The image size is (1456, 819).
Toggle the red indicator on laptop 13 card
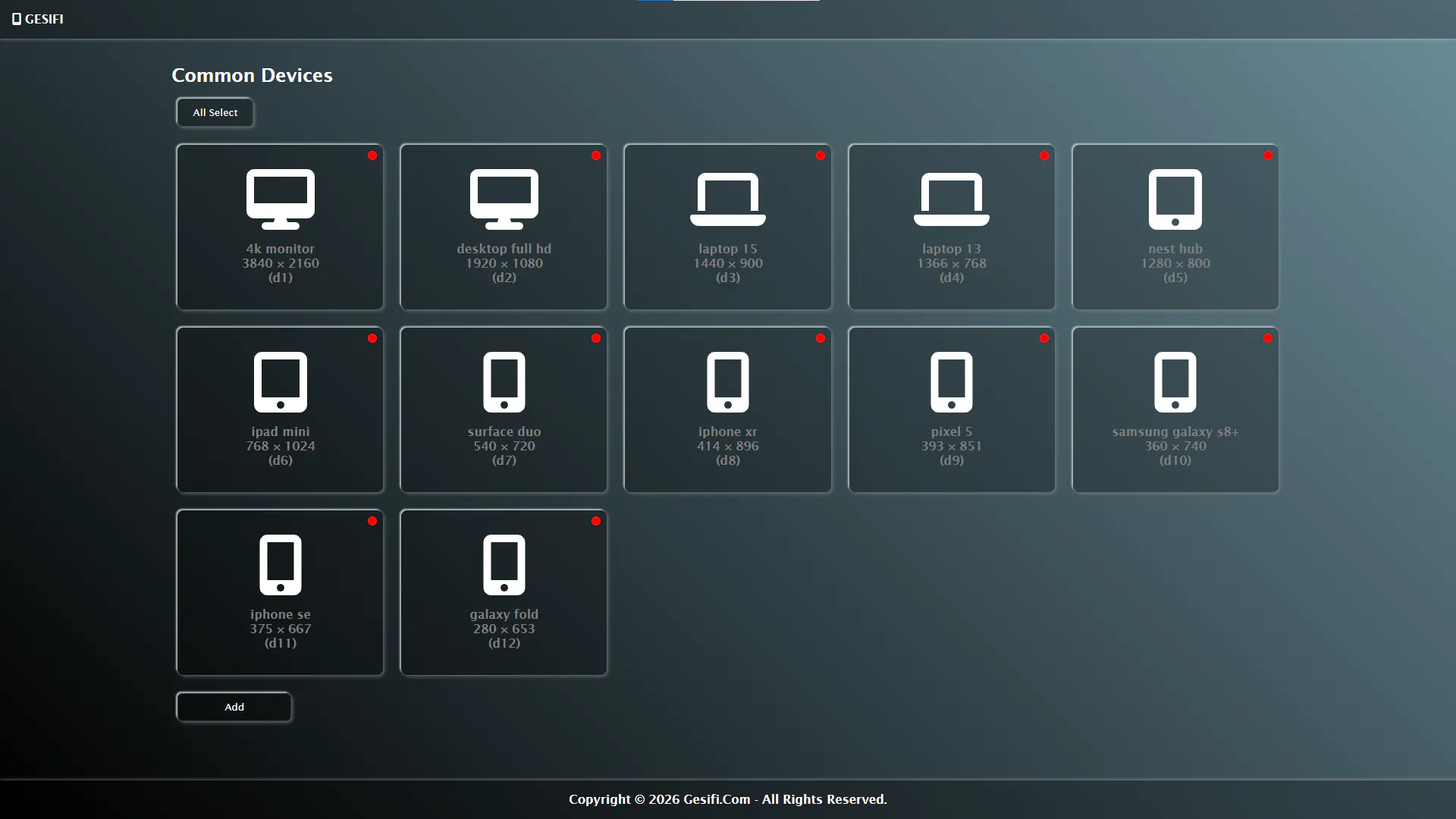1044,155
